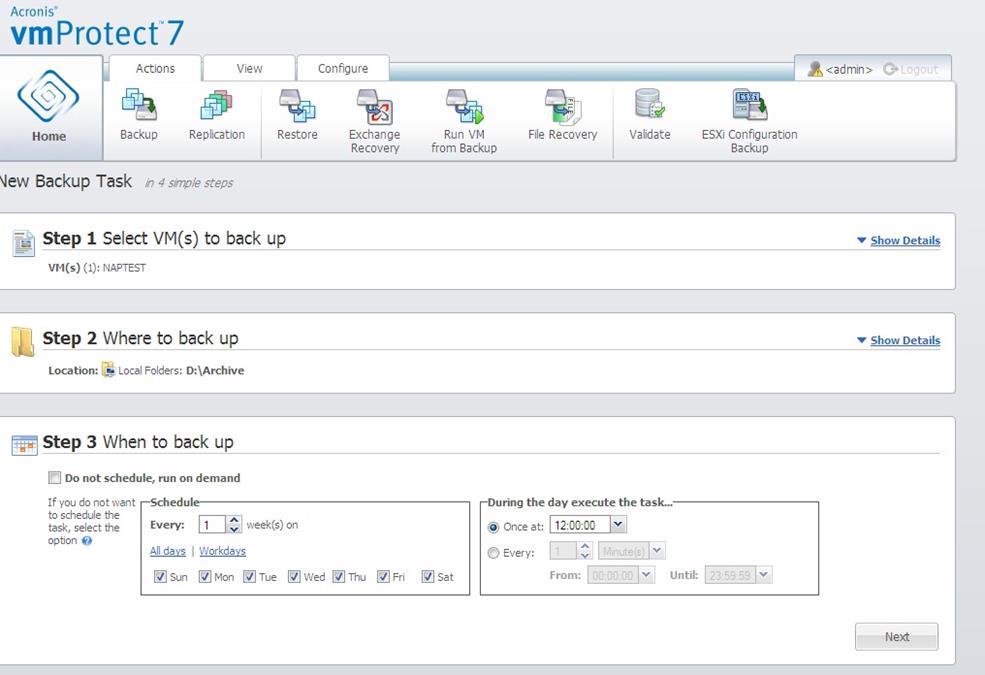Click the All days link
The height and width of the screenshot is (675, 985).
[168, 551]
